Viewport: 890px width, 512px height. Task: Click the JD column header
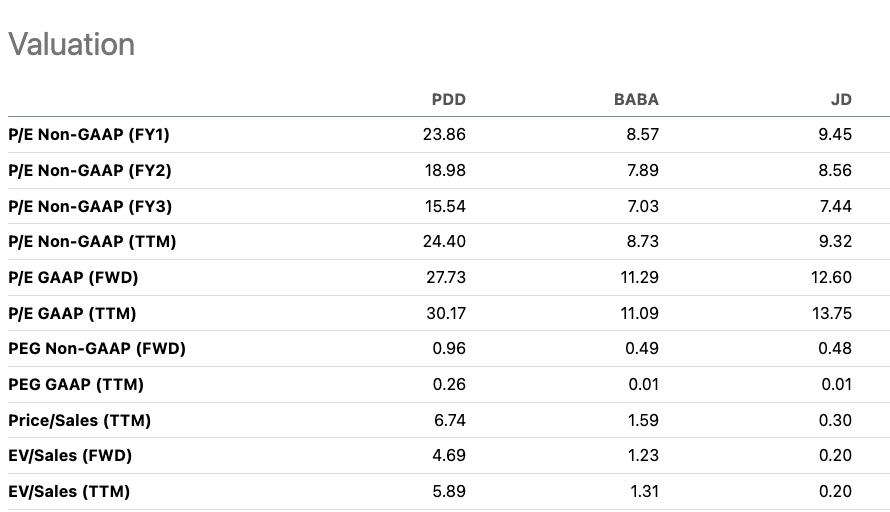tap(841, 99)
